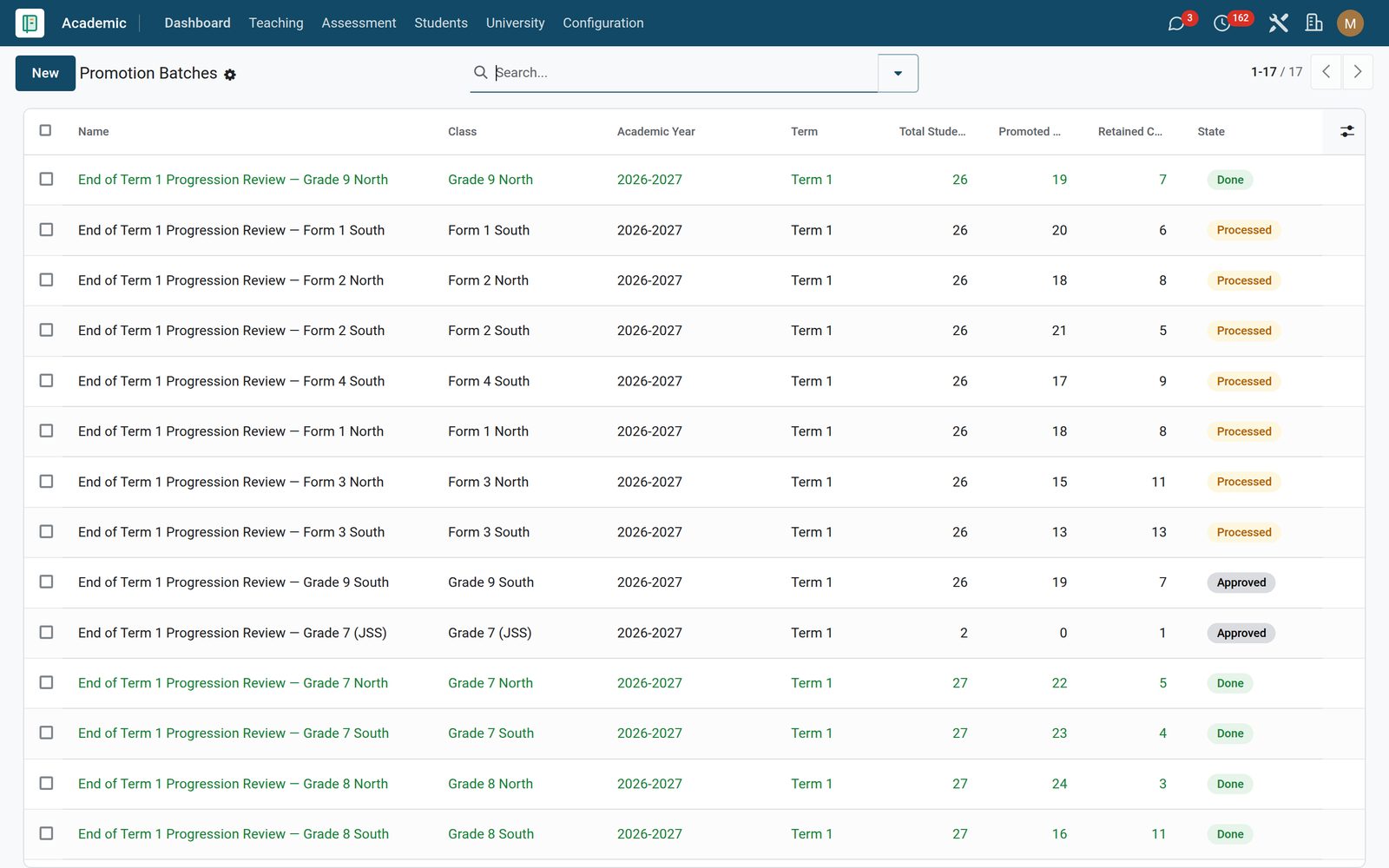This screenshot has height=868, width=1389.
Task: Select the Grade 9 North row checkbox
Action: click(x=46, y=179)
